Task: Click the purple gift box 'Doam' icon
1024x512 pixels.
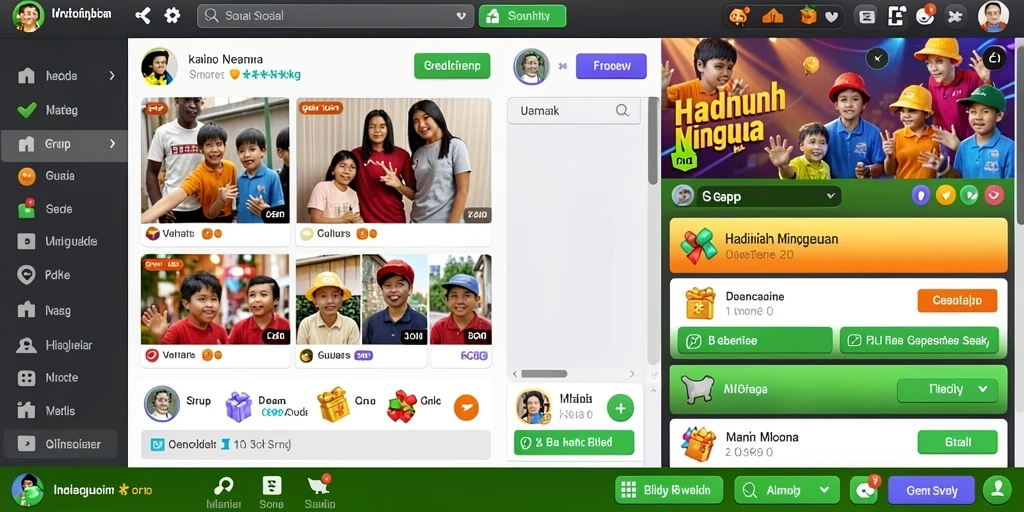Action: point(238,406)
